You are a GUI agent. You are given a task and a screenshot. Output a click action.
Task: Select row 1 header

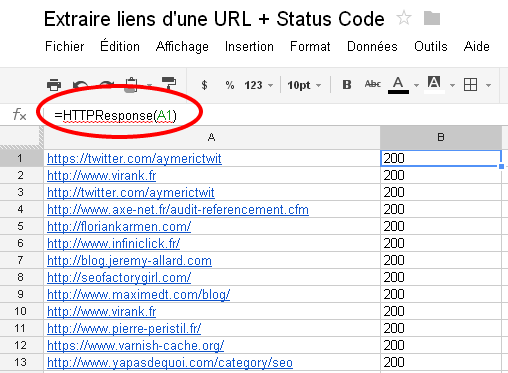21,158
